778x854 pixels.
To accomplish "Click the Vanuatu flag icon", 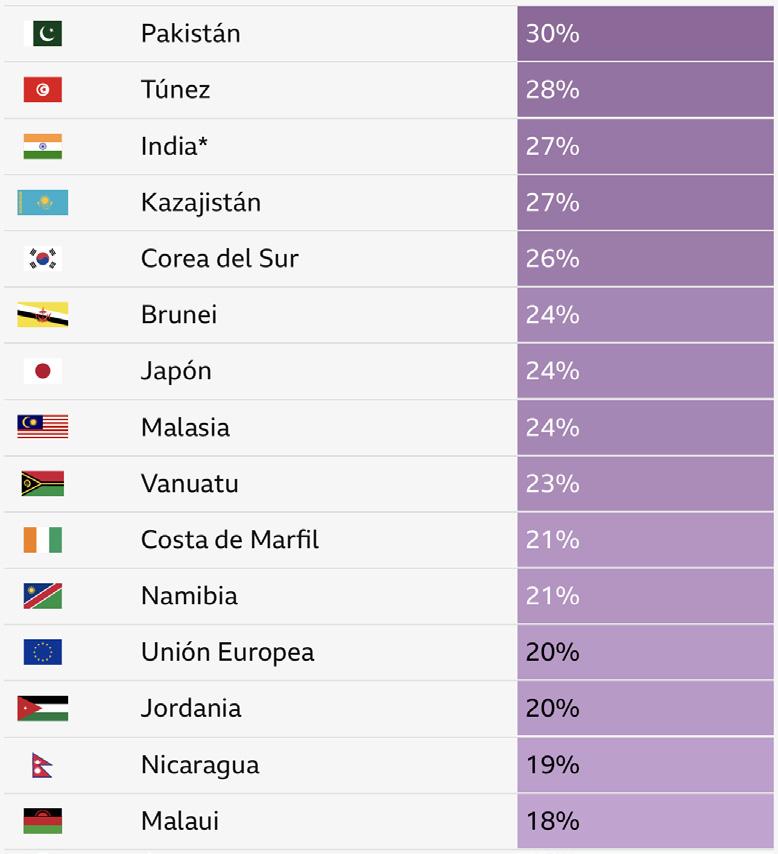I will pos(43,484).
